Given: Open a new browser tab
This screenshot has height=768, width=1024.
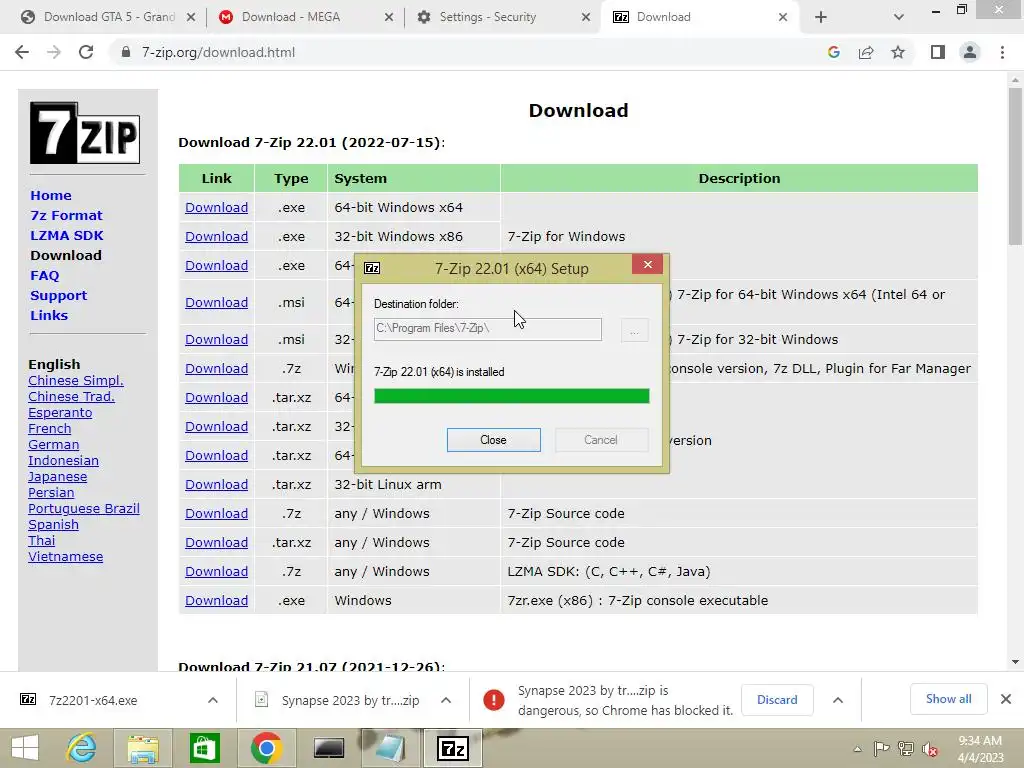Looking at the screenshot, I should click(821, 18).
